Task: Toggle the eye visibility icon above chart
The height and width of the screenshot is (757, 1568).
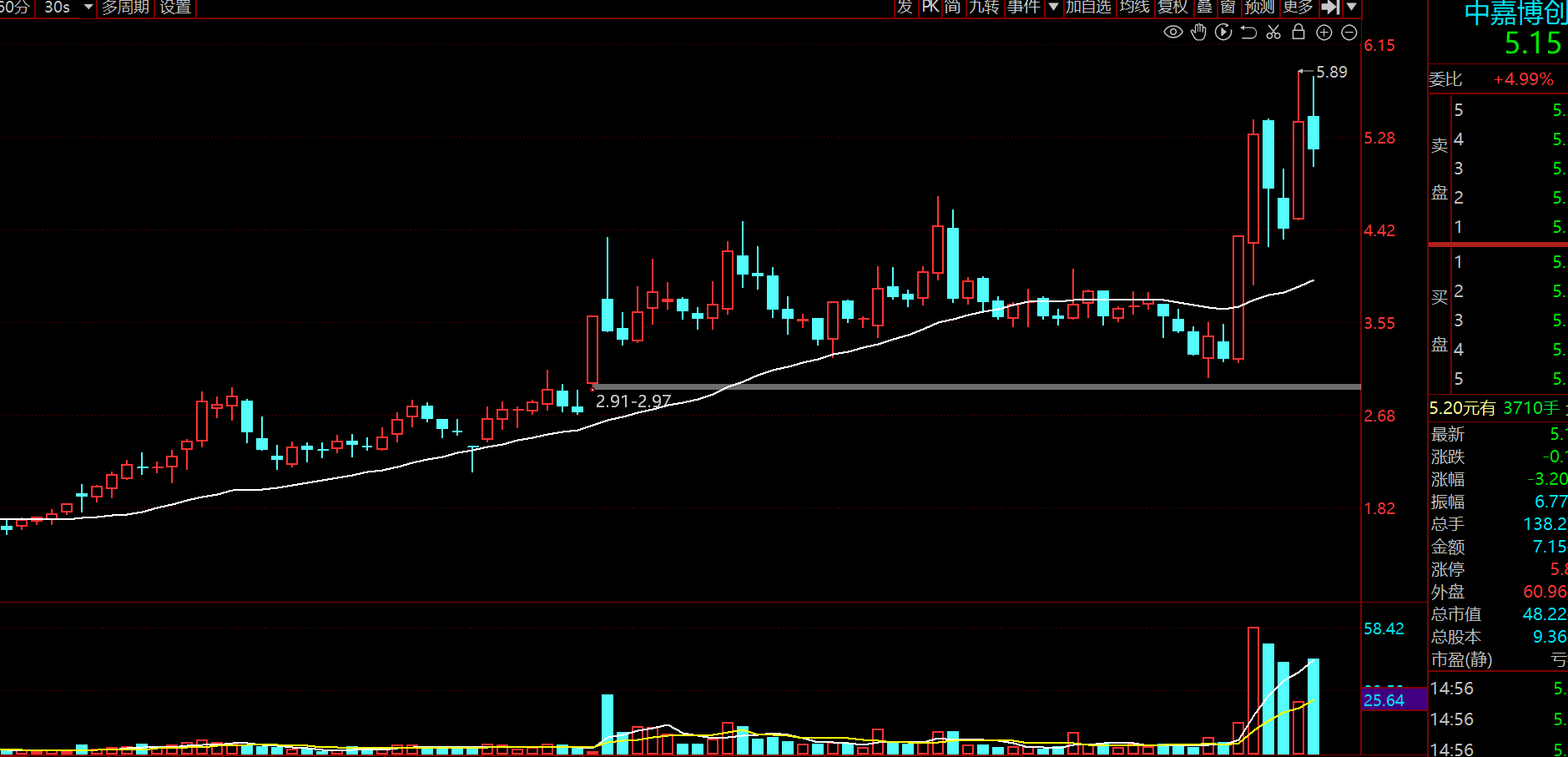Action: pos(1172,33)
